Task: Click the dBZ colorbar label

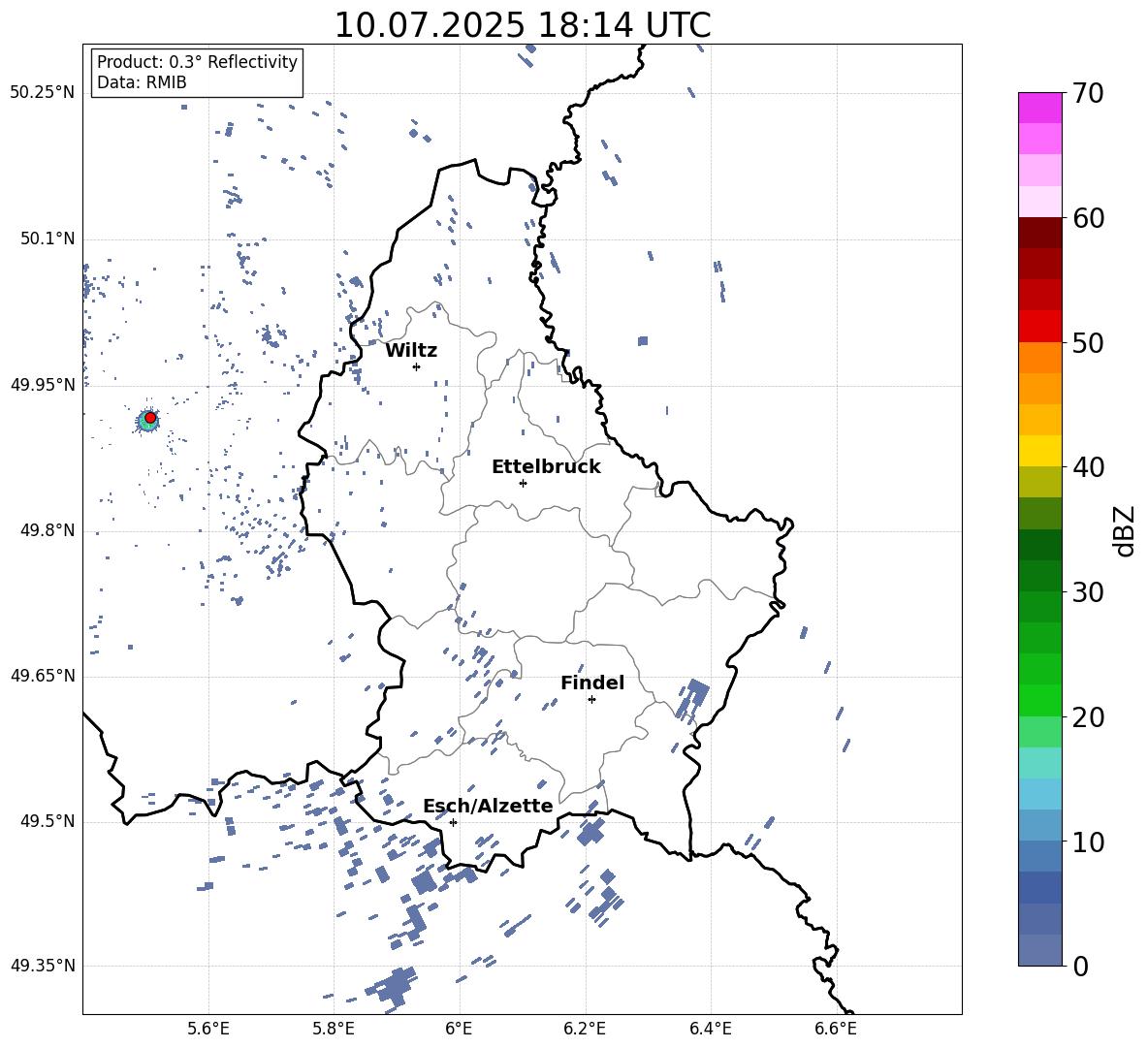Action: (1125, 530)
